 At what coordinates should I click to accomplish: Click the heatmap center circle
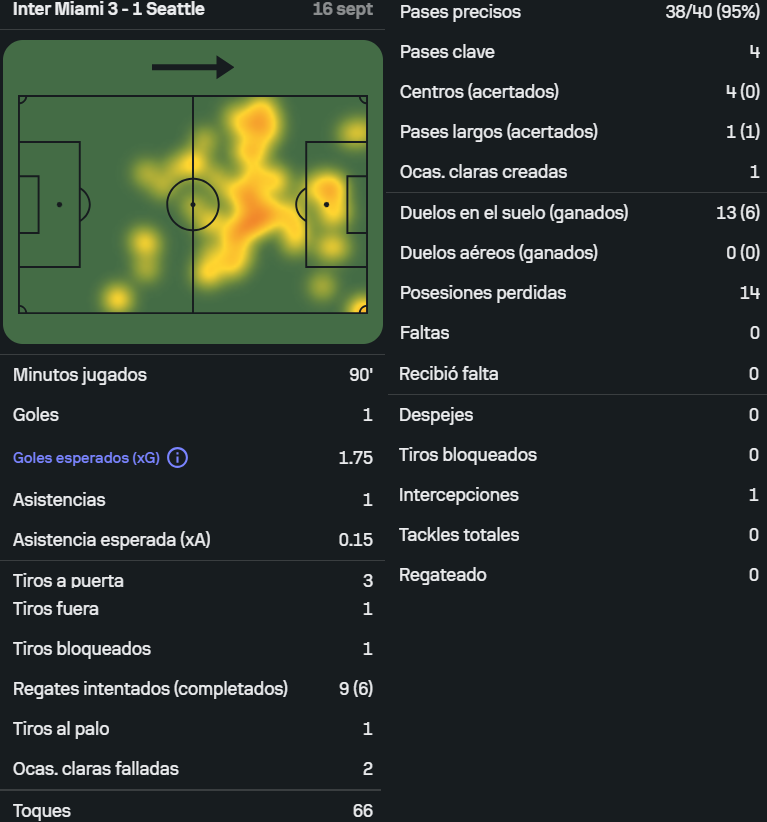click(193, 204)
